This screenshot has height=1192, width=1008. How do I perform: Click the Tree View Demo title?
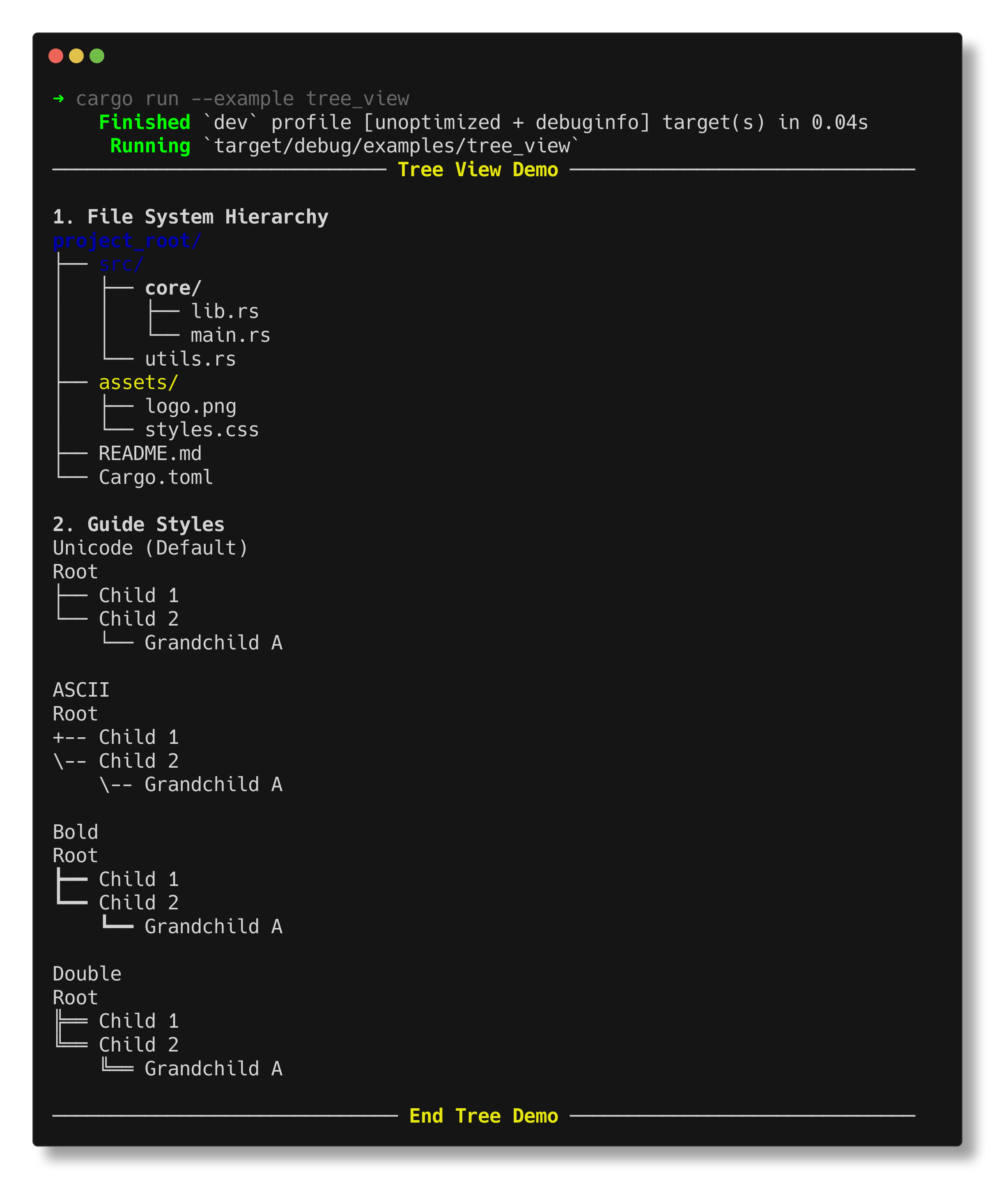pyautogui.click(x=478, y=170)
